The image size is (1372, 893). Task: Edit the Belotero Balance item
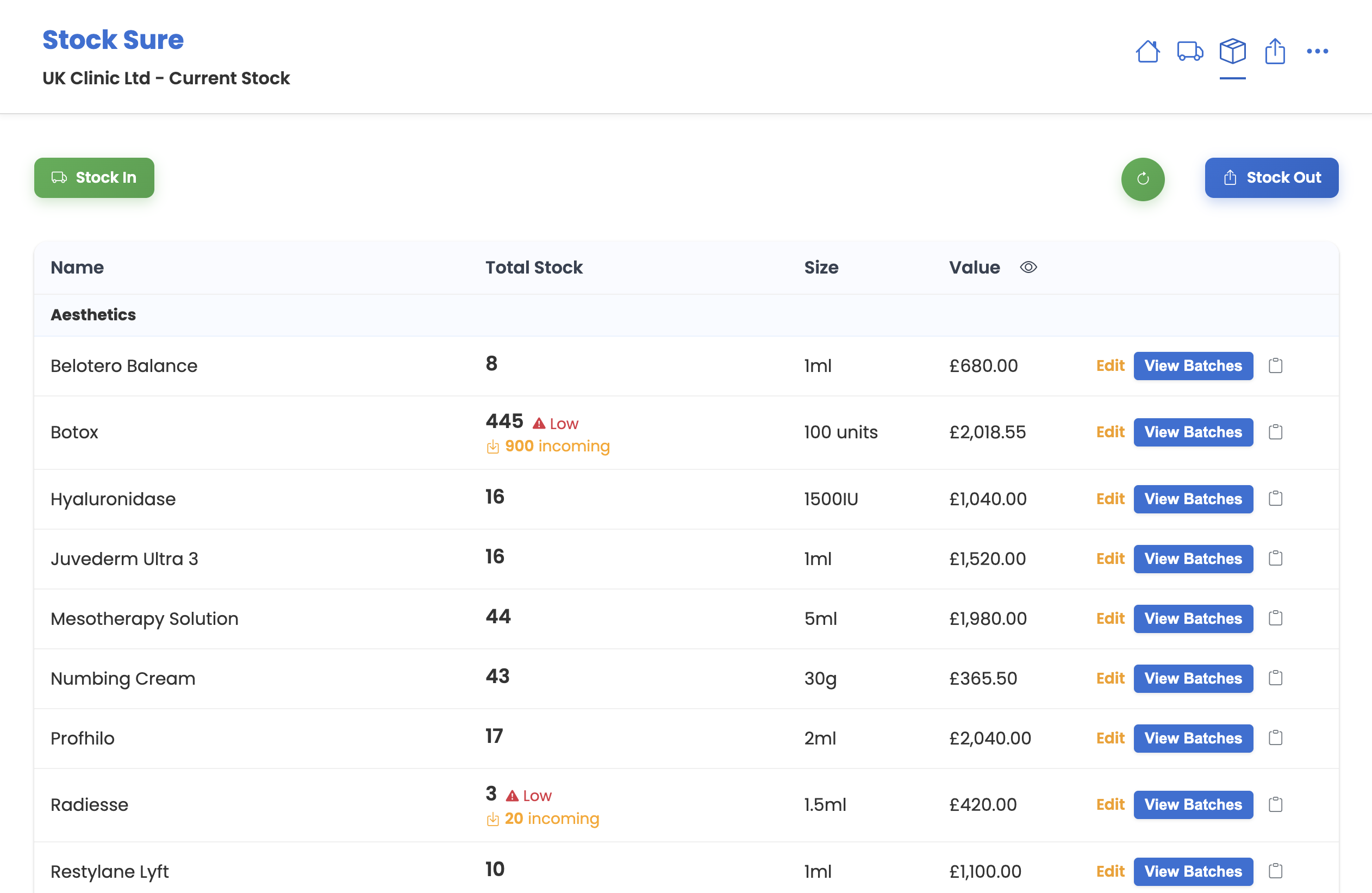(1109, 365)
